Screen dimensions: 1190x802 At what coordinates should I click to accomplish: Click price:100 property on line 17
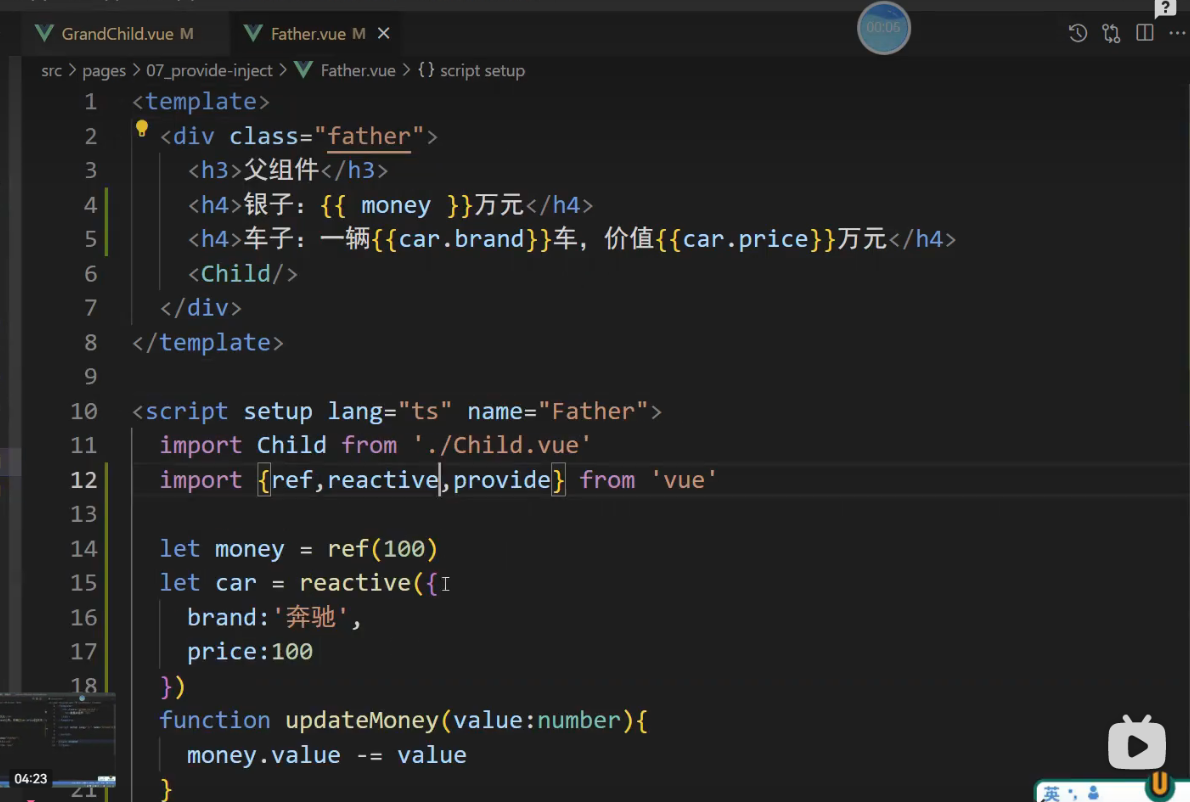click(x=250, y=652)
